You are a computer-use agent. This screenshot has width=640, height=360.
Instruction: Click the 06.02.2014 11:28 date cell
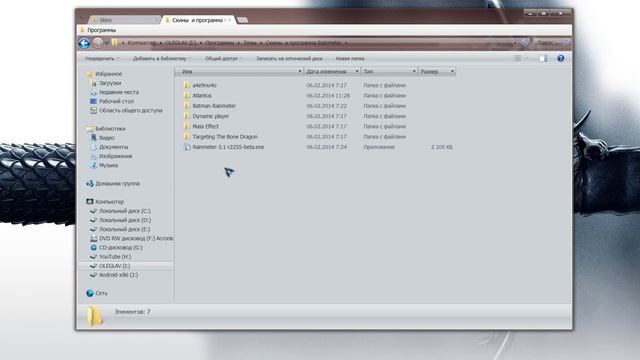click(328, 96)
